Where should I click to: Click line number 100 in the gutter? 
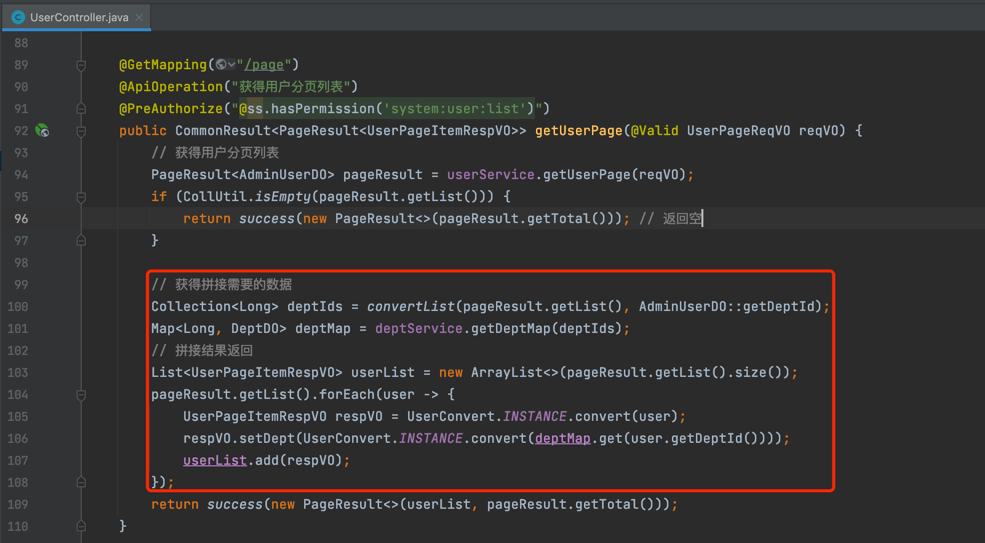click(x=17, y=306)
